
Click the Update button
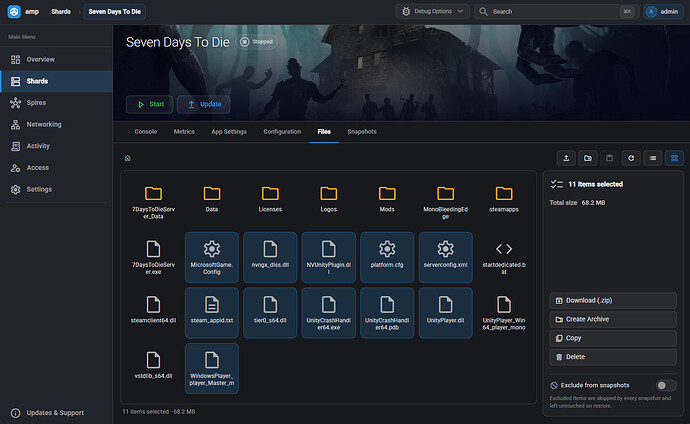203,104
